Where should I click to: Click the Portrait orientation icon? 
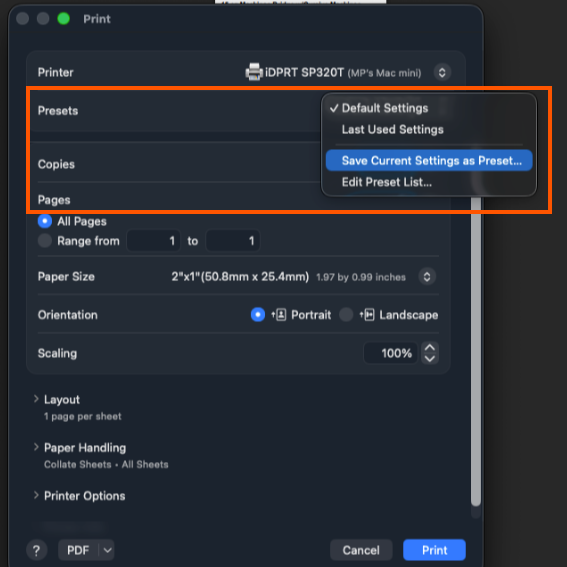point(279,315)
